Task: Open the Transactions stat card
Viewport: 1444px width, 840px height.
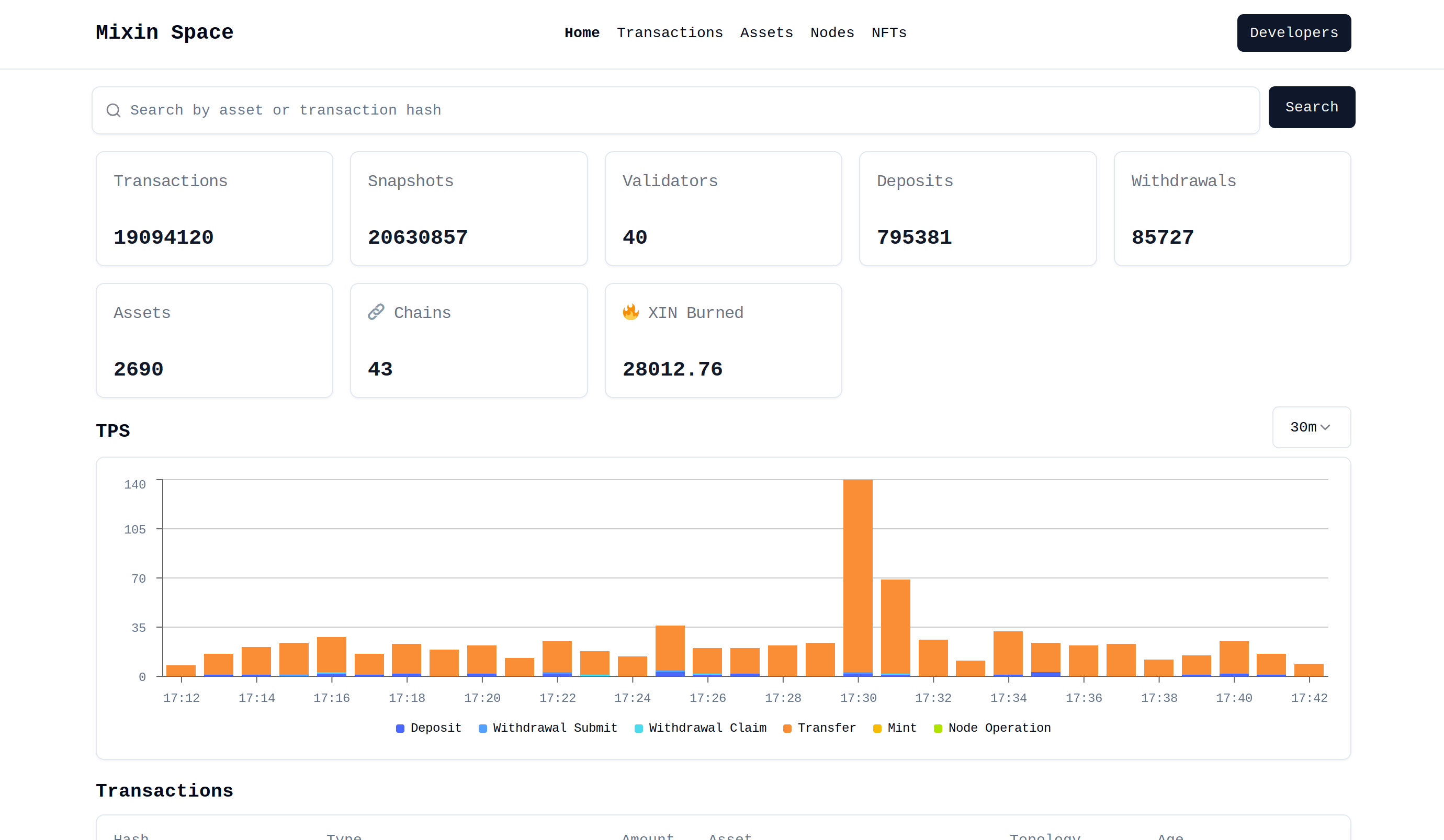Action: 215,209
